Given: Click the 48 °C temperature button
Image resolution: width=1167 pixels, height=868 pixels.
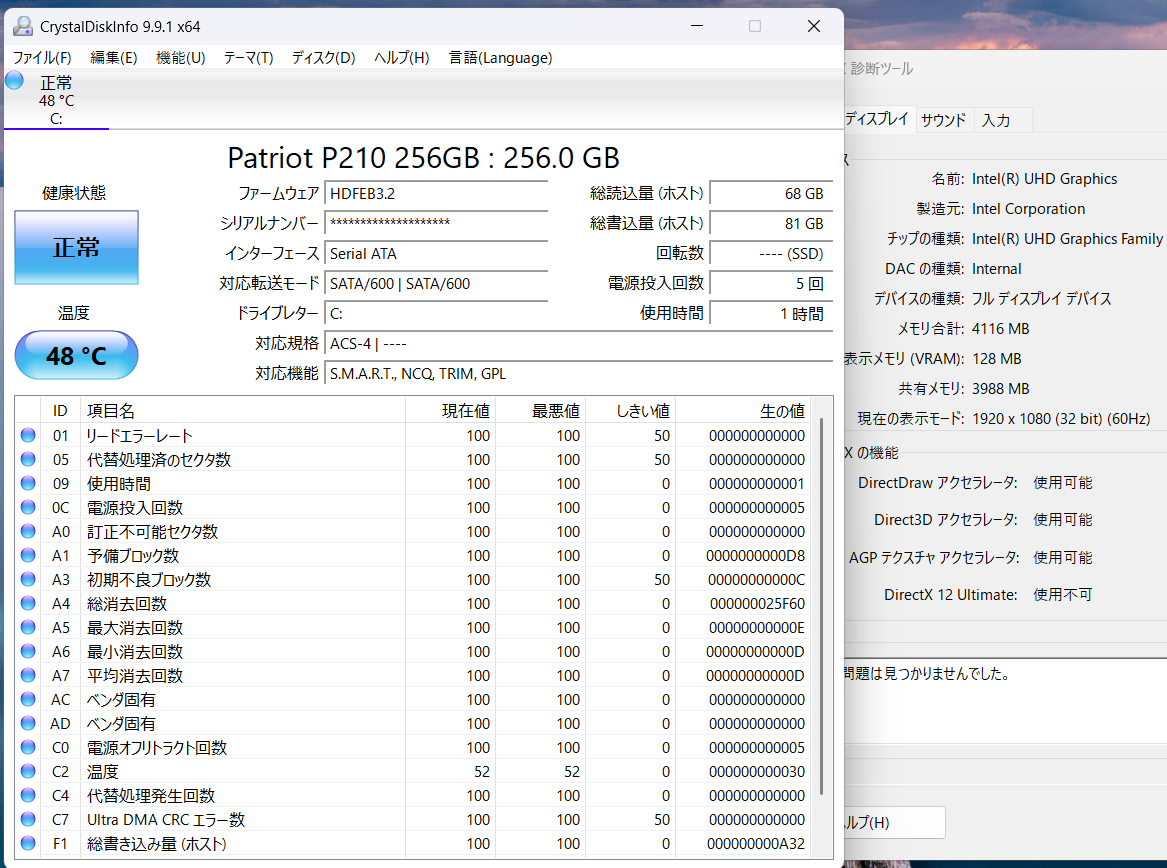Looking at the screenshot, I should click(77, 355).
